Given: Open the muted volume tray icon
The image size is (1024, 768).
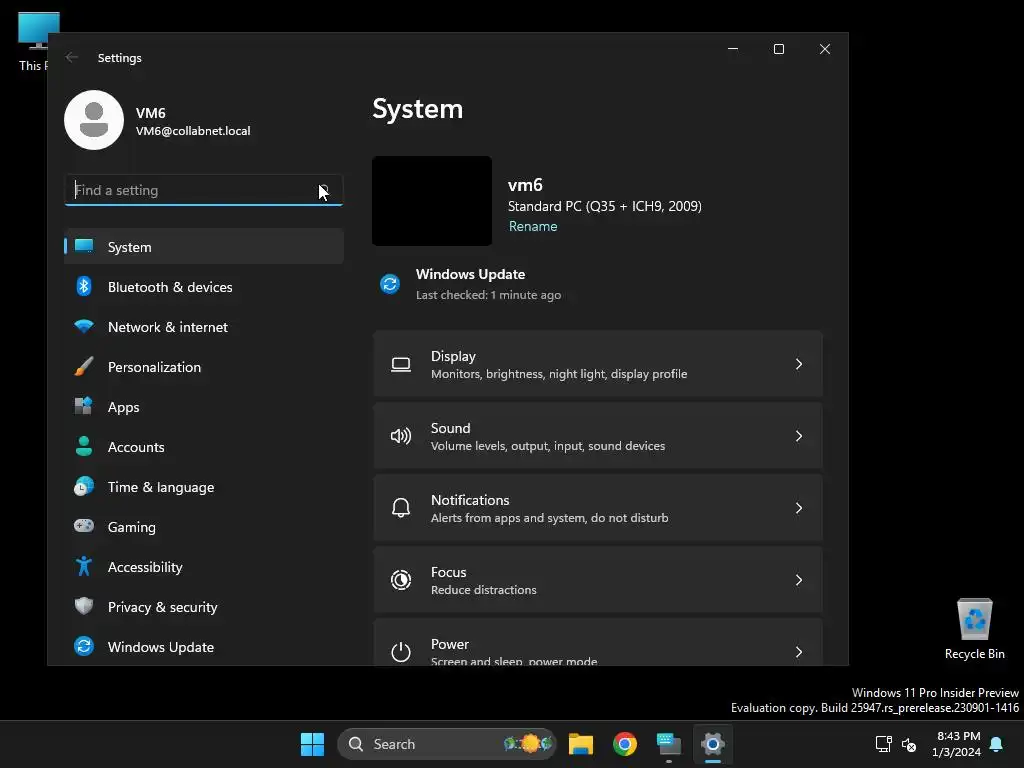Looking at the screenshot, I should 908,744.
